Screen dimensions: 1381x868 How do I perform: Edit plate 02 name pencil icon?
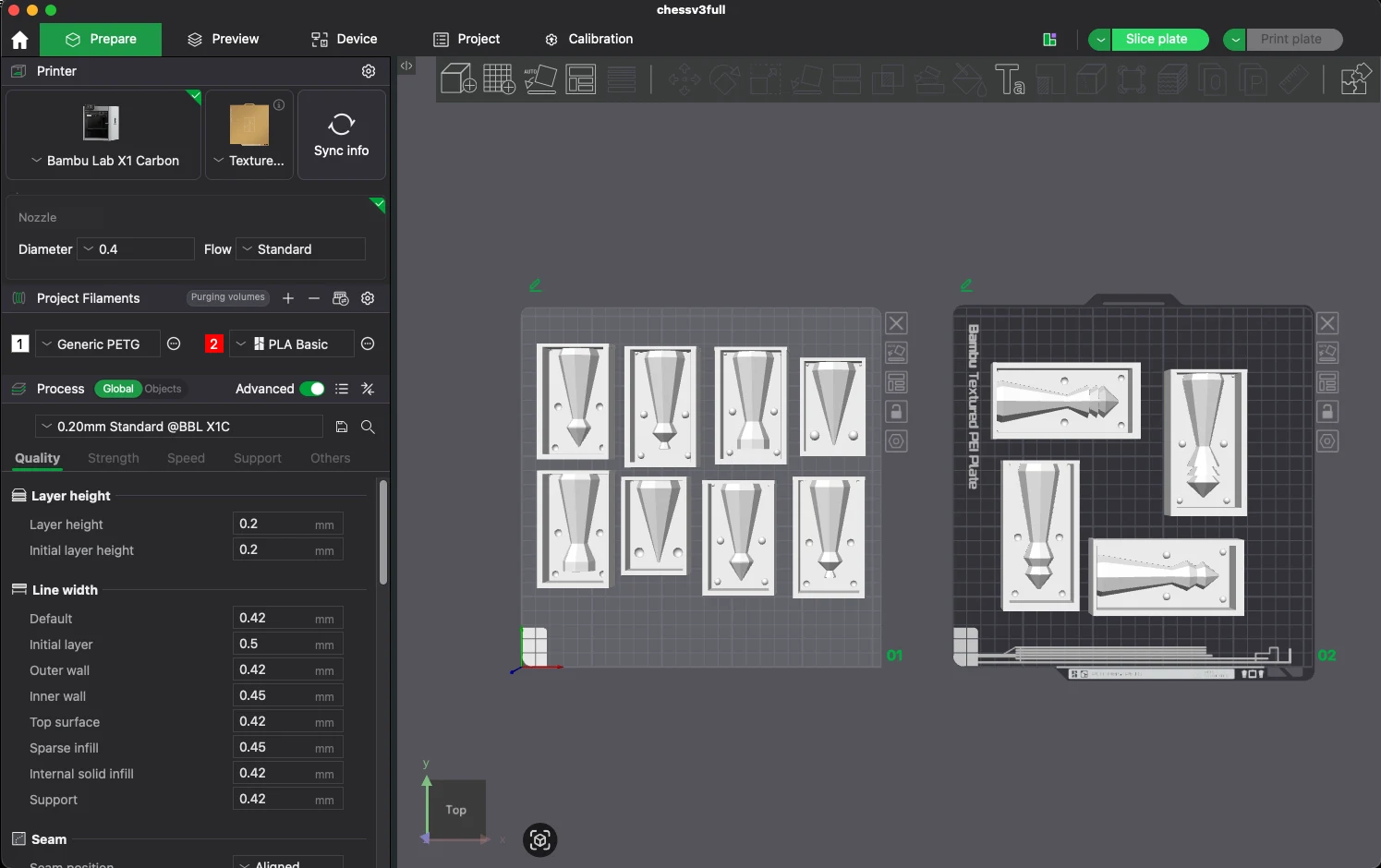966,285
